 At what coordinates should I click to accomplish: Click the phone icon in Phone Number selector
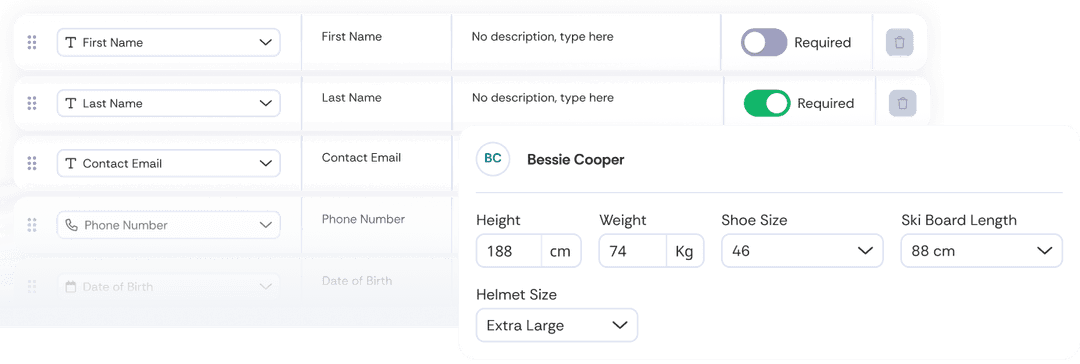coord(71,225)
